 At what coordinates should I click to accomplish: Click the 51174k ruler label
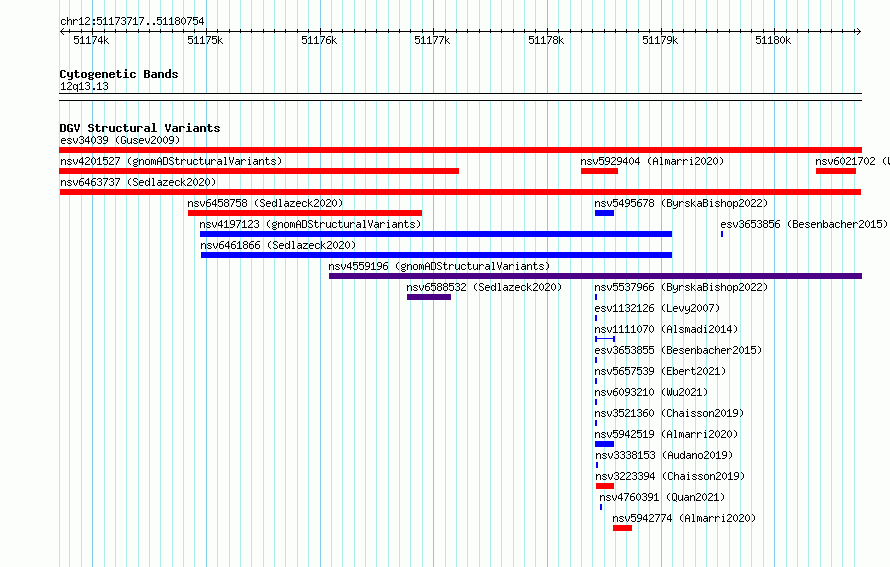[x=91, y=40]
